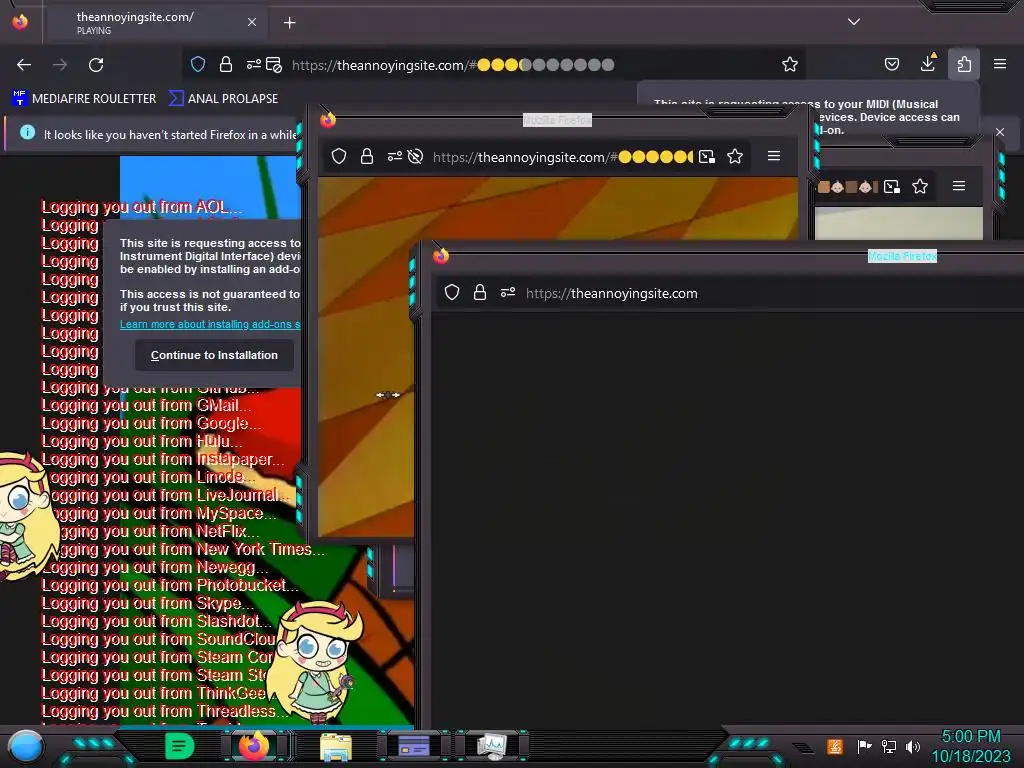
Task: Open hamburger menu of the middle Firefox window
Action: 774,156
